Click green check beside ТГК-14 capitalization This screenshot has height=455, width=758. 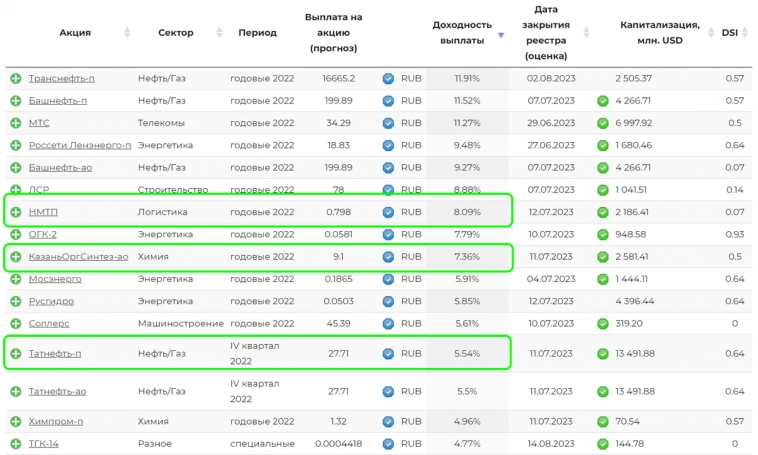pyautogui.click(x=602, y=444)
